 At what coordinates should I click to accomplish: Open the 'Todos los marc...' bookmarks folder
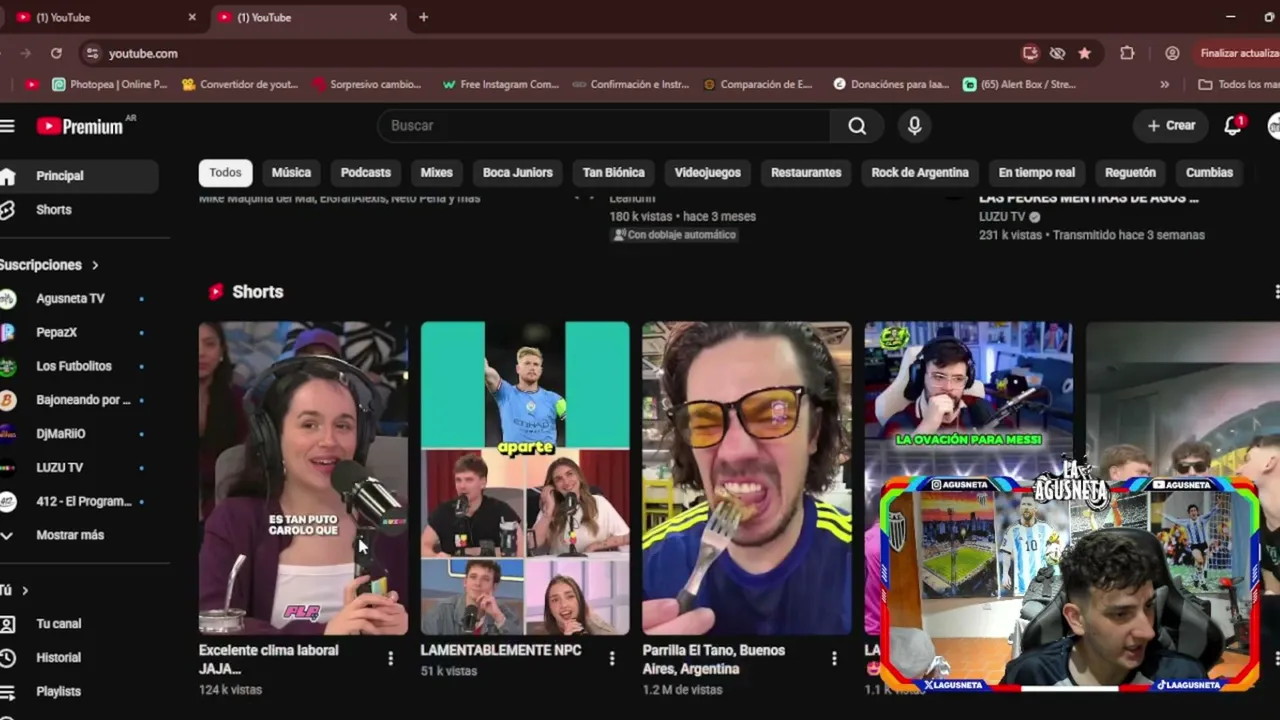click(1238, 84)
